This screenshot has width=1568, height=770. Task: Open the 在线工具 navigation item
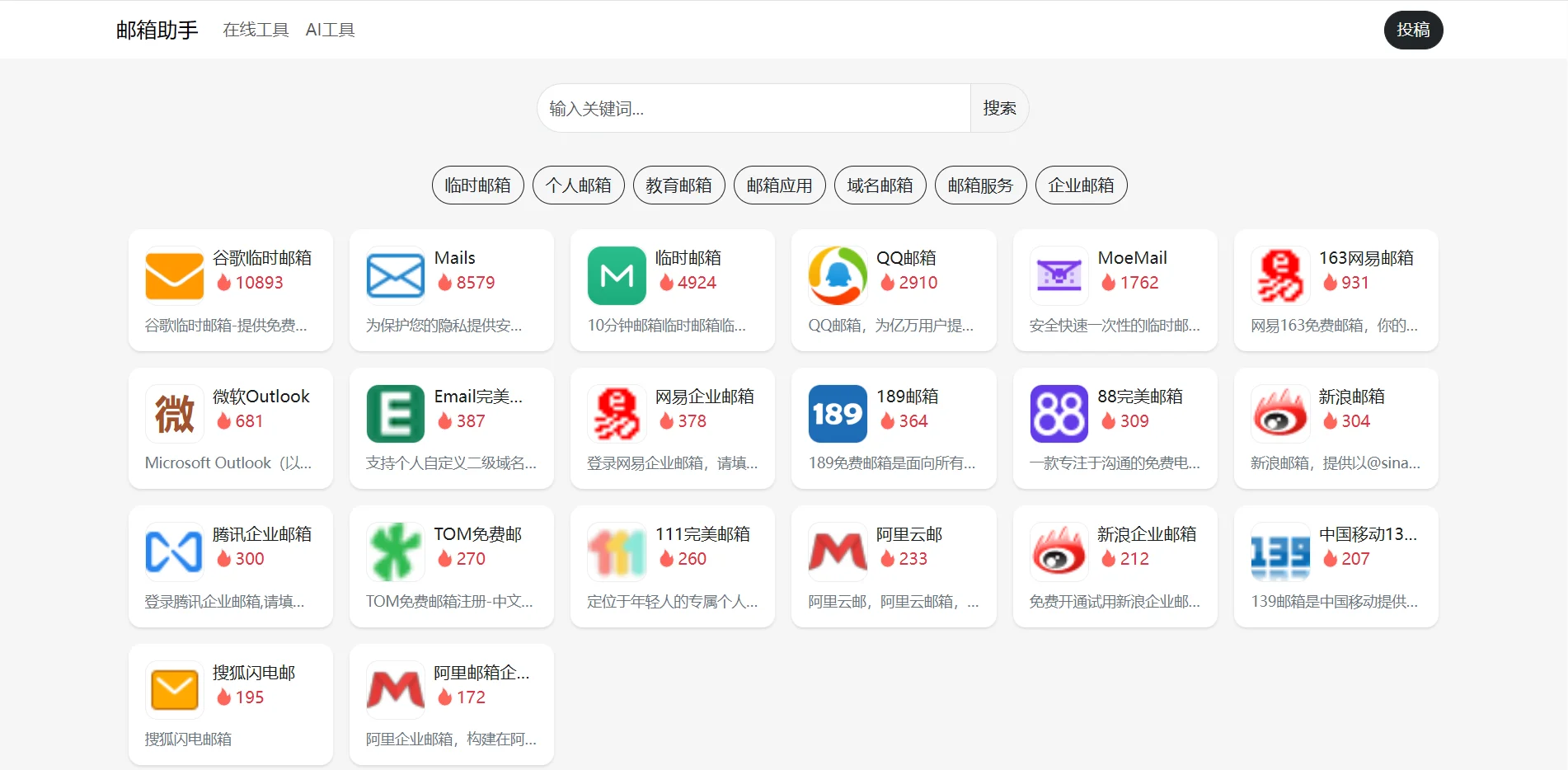[255, 29]
